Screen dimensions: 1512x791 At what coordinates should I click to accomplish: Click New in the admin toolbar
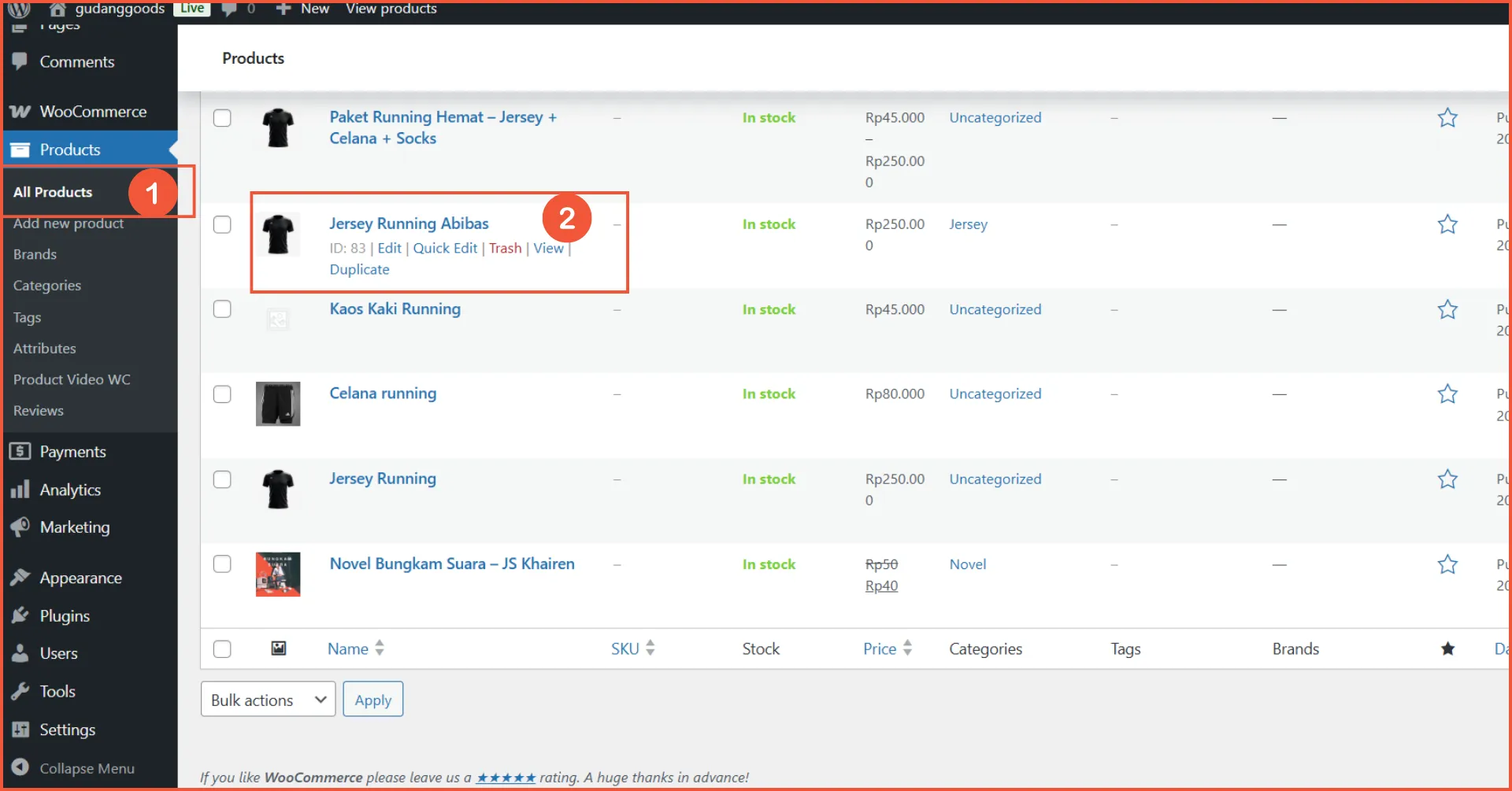tap(302, 9)
